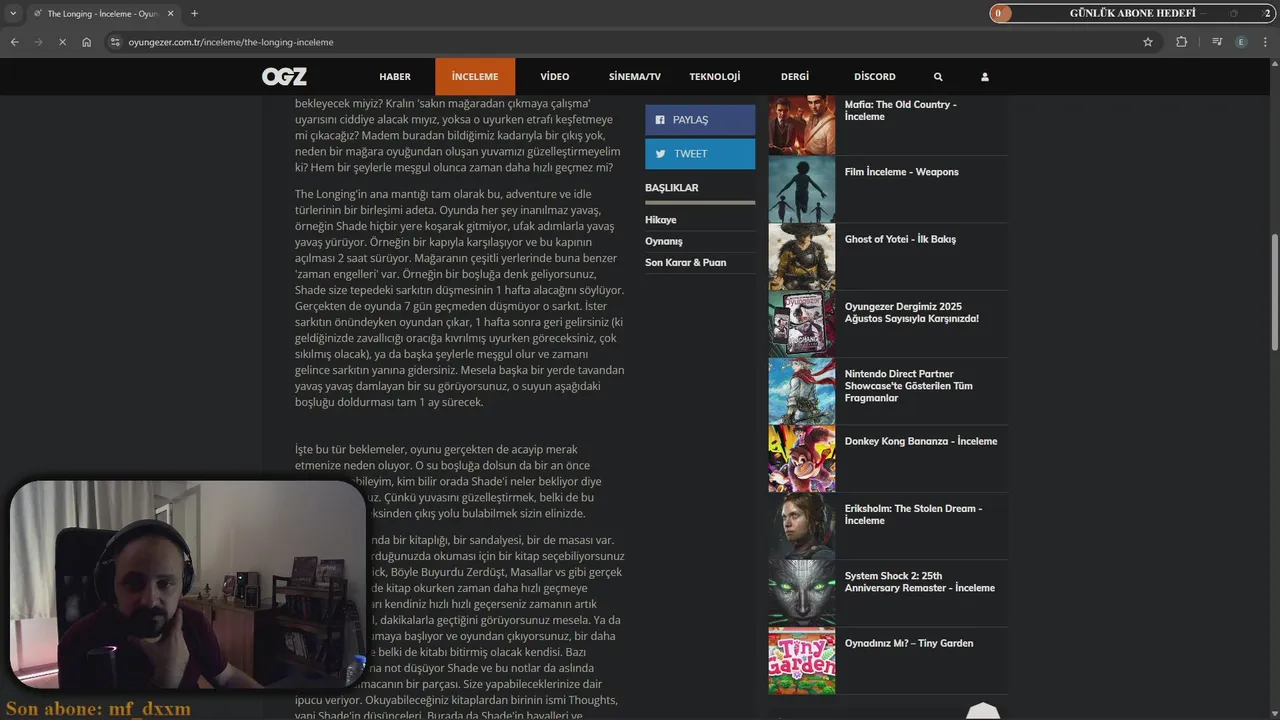Open the tab search dropdown arrow
1280x720 pixels.
point(13,13)
